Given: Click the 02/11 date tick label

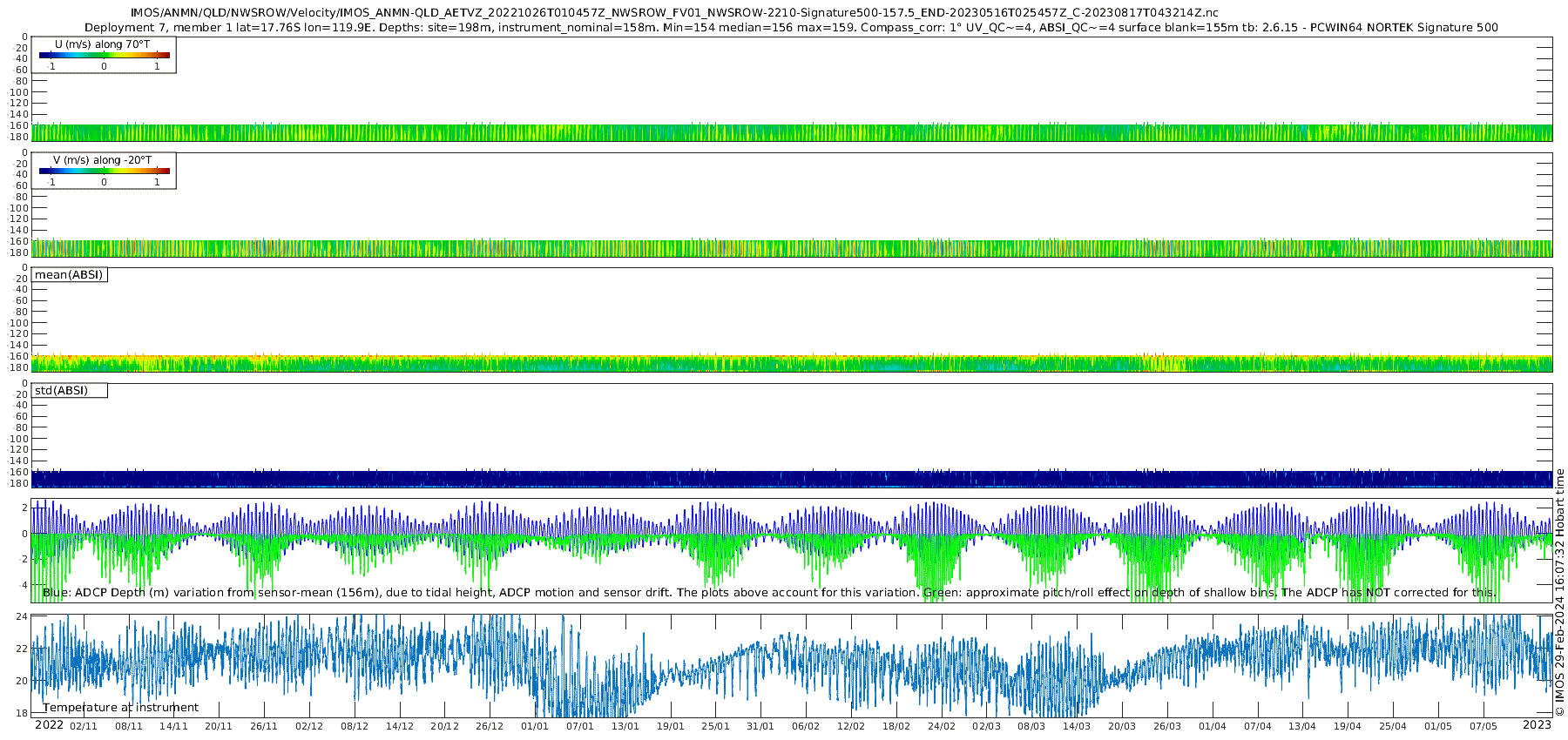Looking at the screenshot, I should 84,726.
